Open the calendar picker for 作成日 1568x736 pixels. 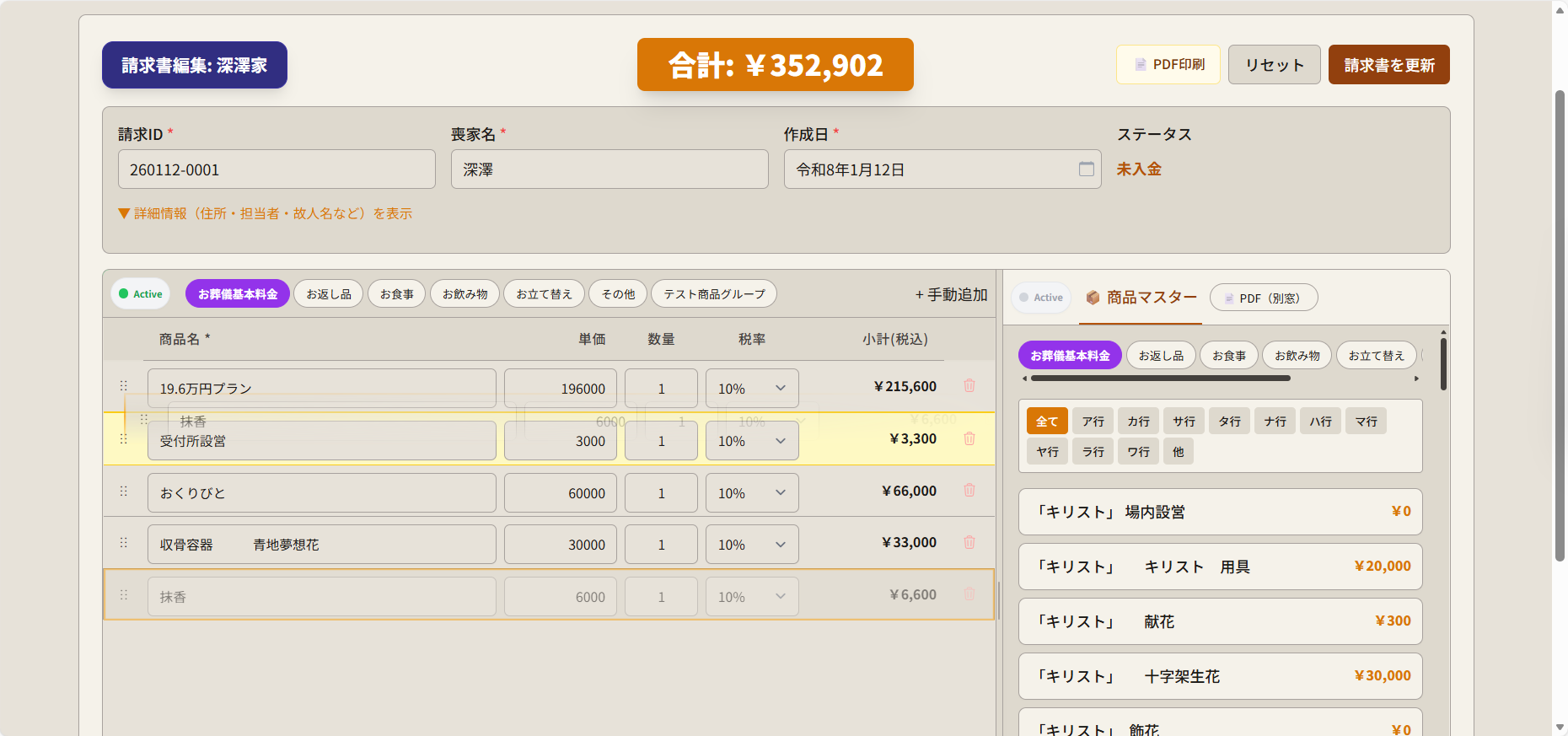click(1086, 169)
